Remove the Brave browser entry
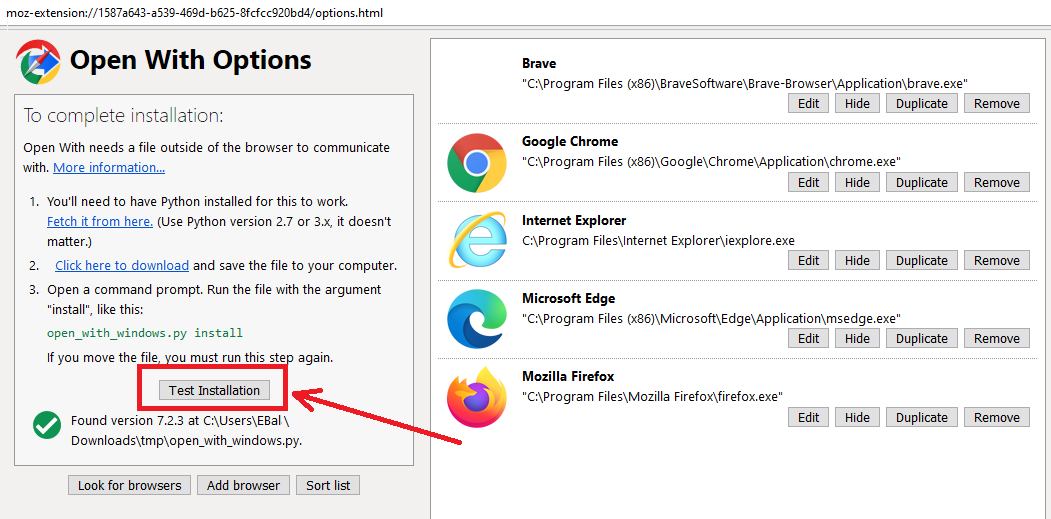 [x=997, y=103]
